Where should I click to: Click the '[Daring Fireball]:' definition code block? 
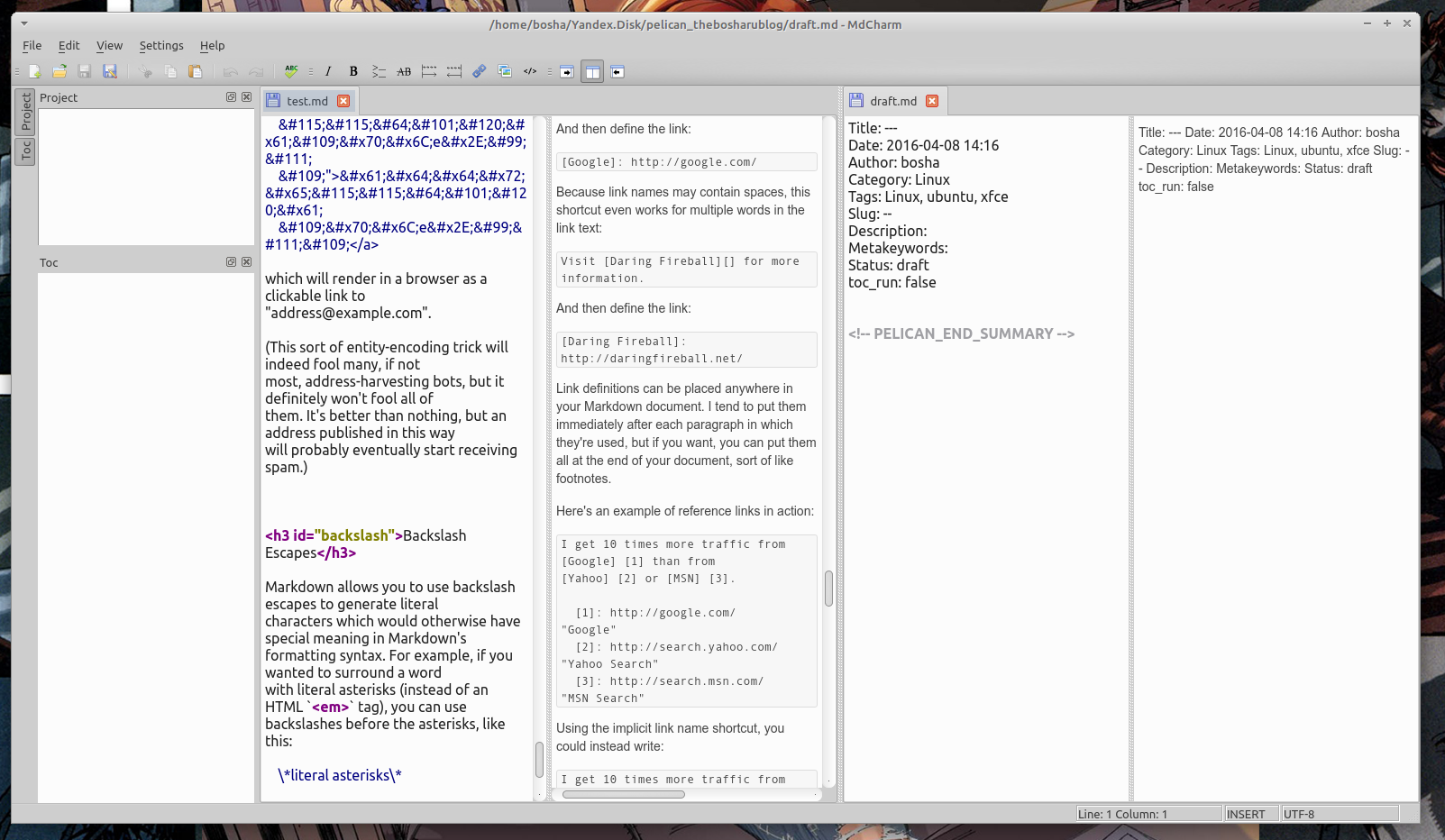686,350
